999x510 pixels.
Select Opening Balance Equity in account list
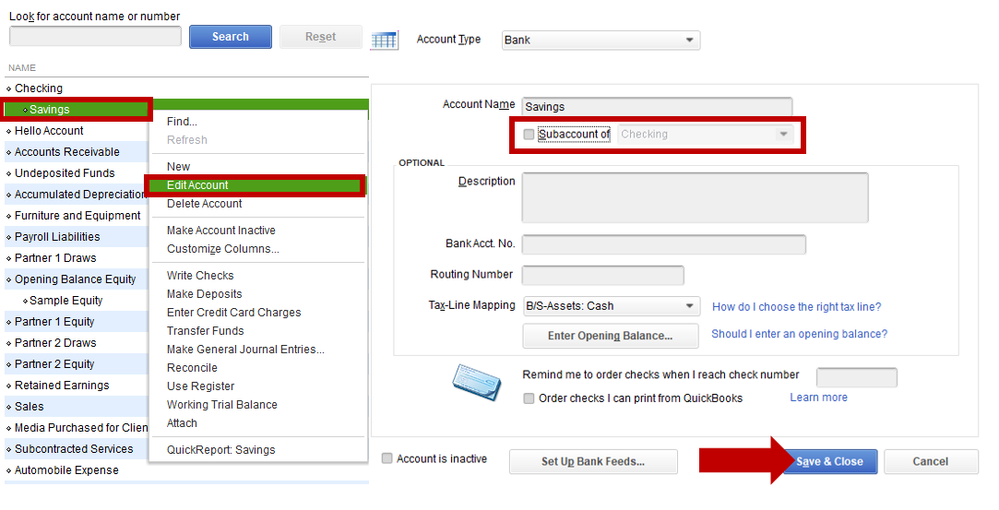click(75, 279)
